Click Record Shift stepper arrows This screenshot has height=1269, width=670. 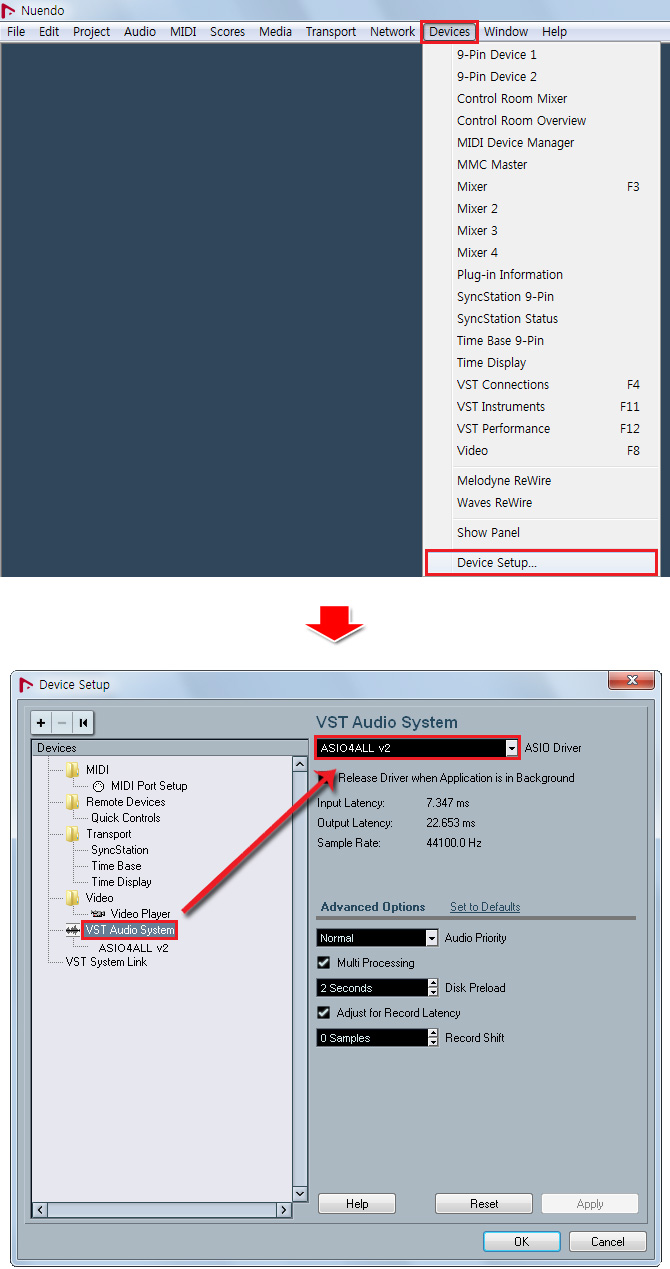pyautogui.click(x=432, y=1038)
